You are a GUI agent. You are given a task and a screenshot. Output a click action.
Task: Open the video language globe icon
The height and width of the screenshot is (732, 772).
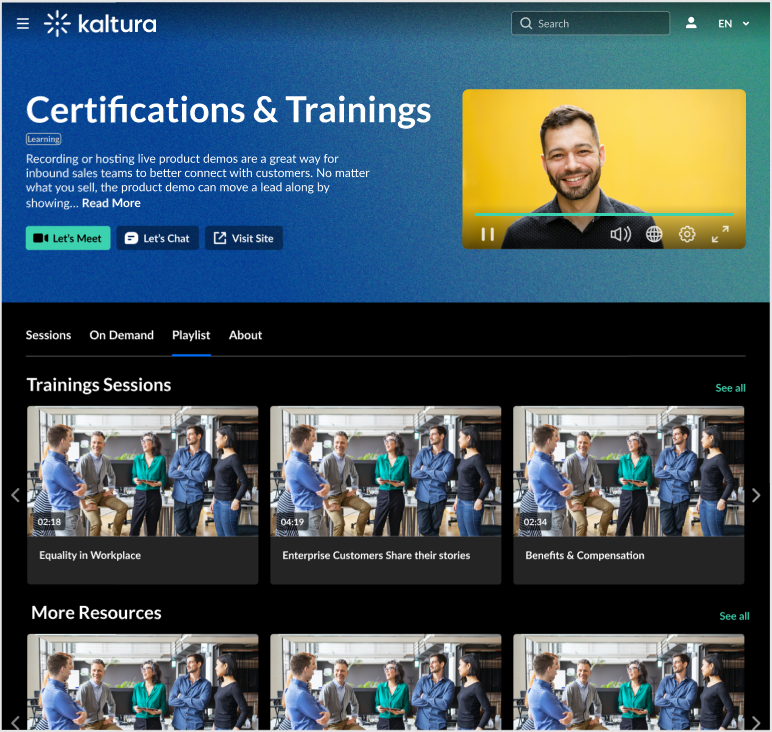654,234
